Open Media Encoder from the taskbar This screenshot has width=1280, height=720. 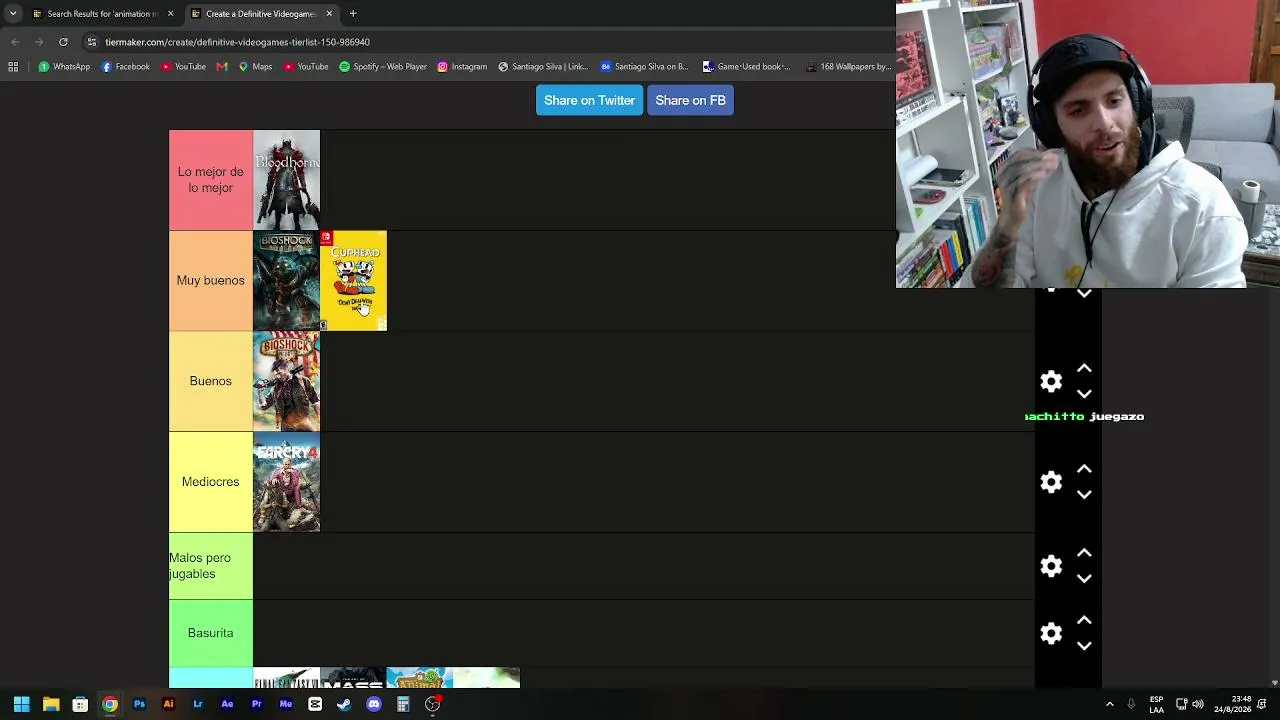[x=286, y=704]
